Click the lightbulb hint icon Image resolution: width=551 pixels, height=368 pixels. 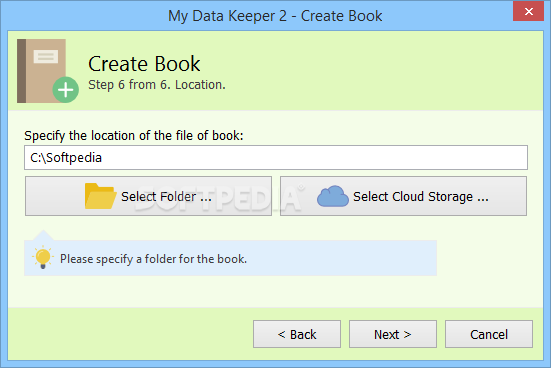(43, 257)
